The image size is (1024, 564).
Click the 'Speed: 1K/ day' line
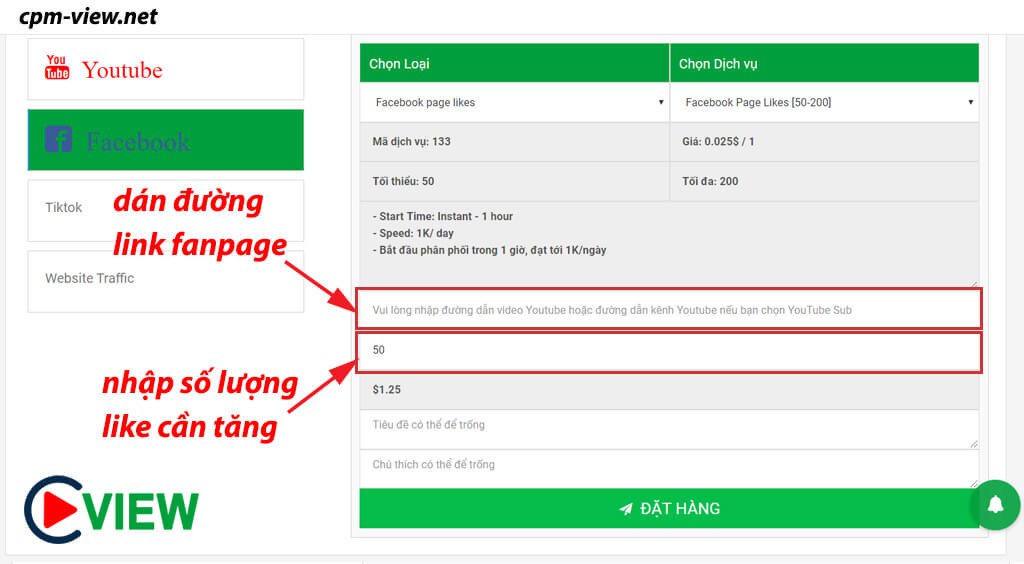pos(413,233)
